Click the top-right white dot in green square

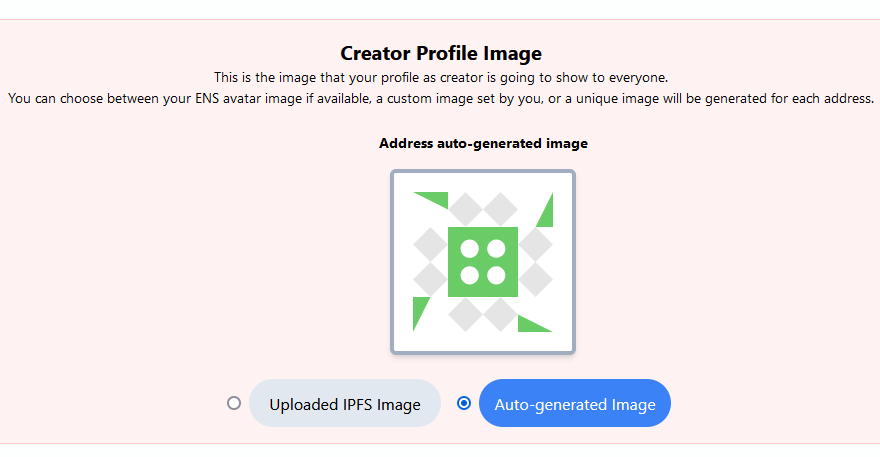pyautogui.click(x=496, y=249)
